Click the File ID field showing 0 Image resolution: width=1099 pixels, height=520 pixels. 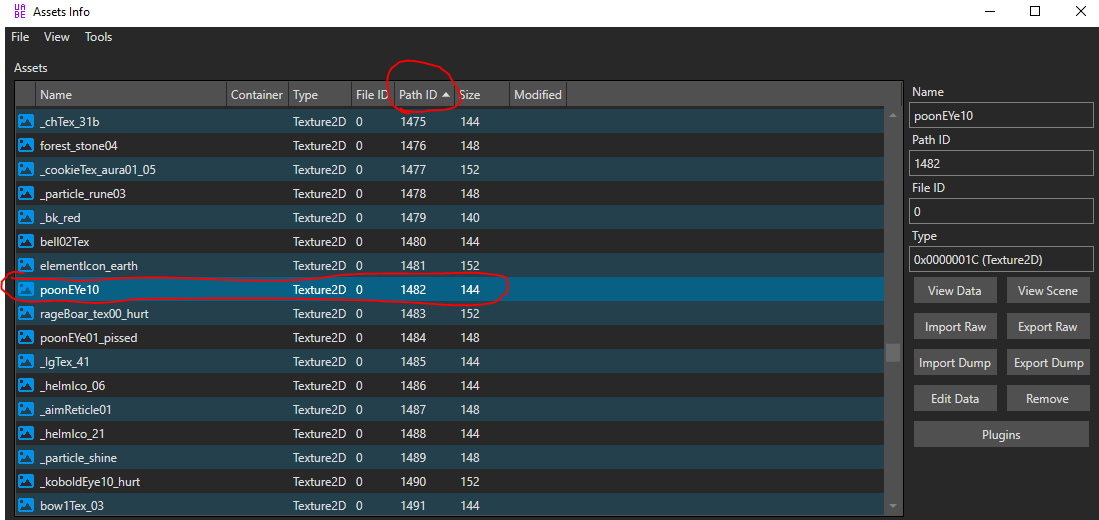point(1001,211)
